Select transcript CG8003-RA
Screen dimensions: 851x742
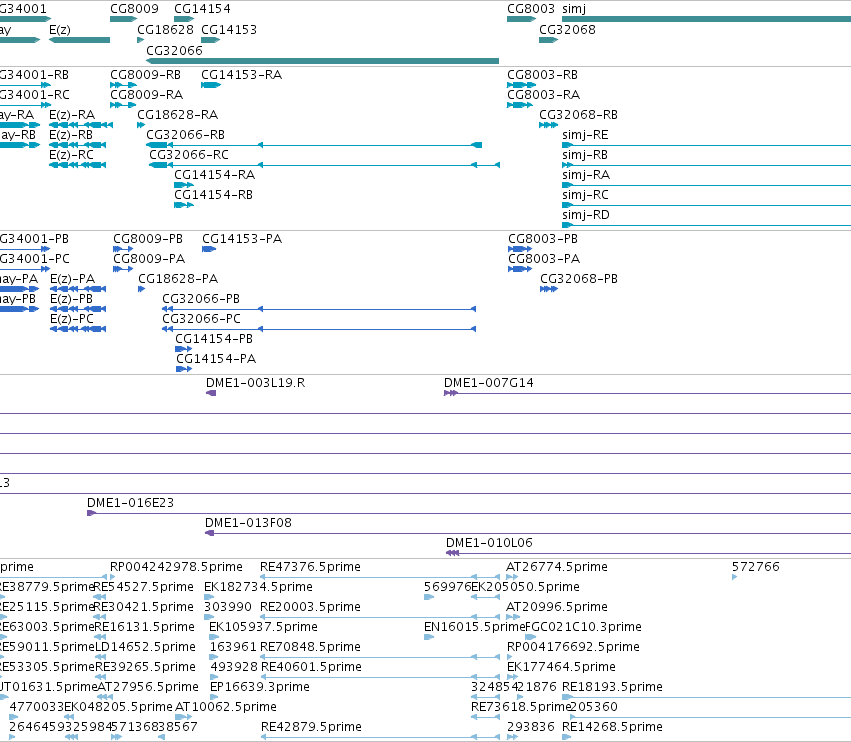[520, 105]
